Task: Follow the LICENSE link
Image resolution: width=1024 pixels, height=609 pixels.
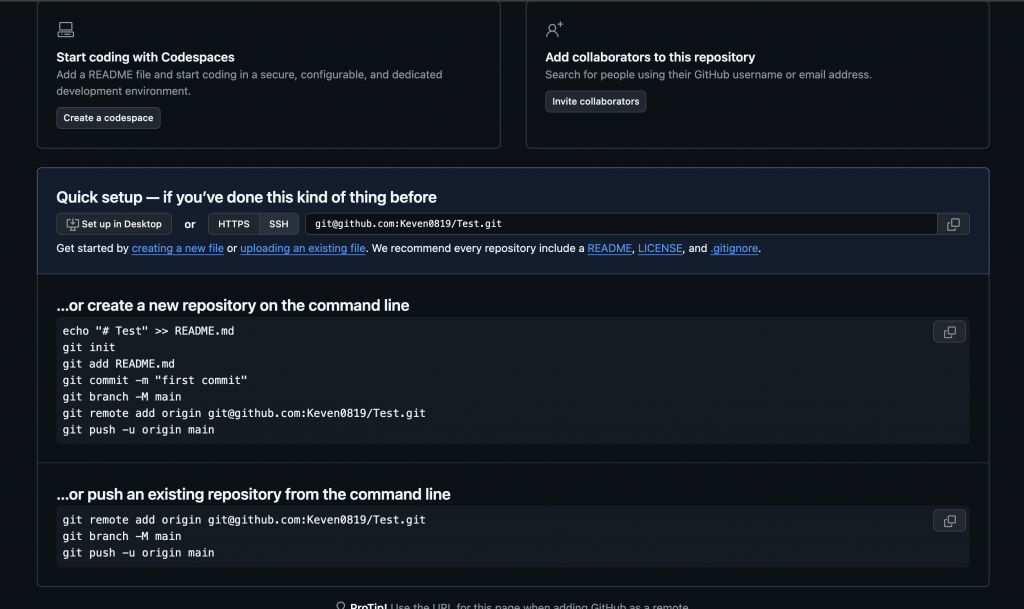Action: [x=660, y=248]
